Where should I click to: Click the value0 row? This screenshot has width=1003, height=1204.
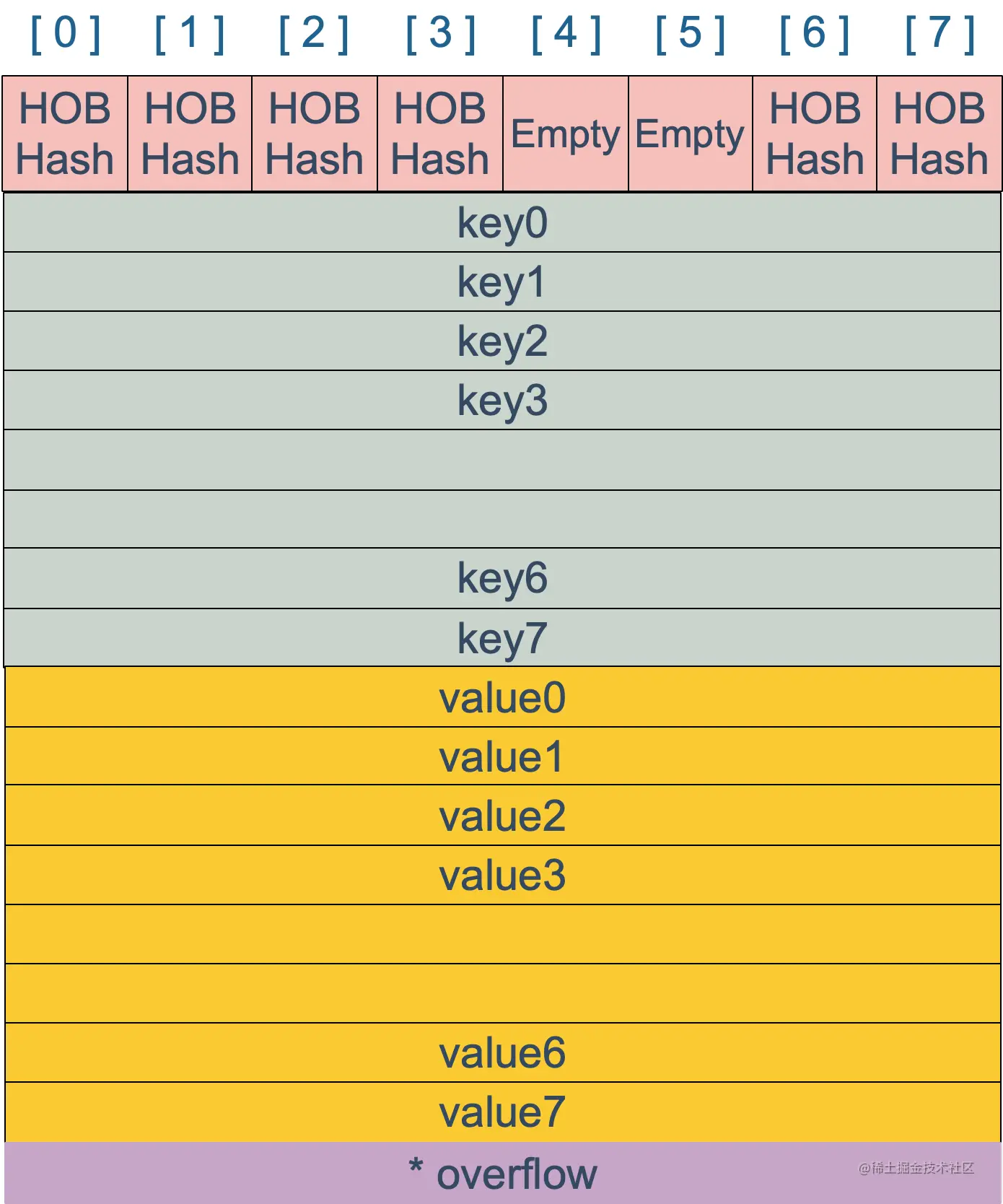point(502,697)
